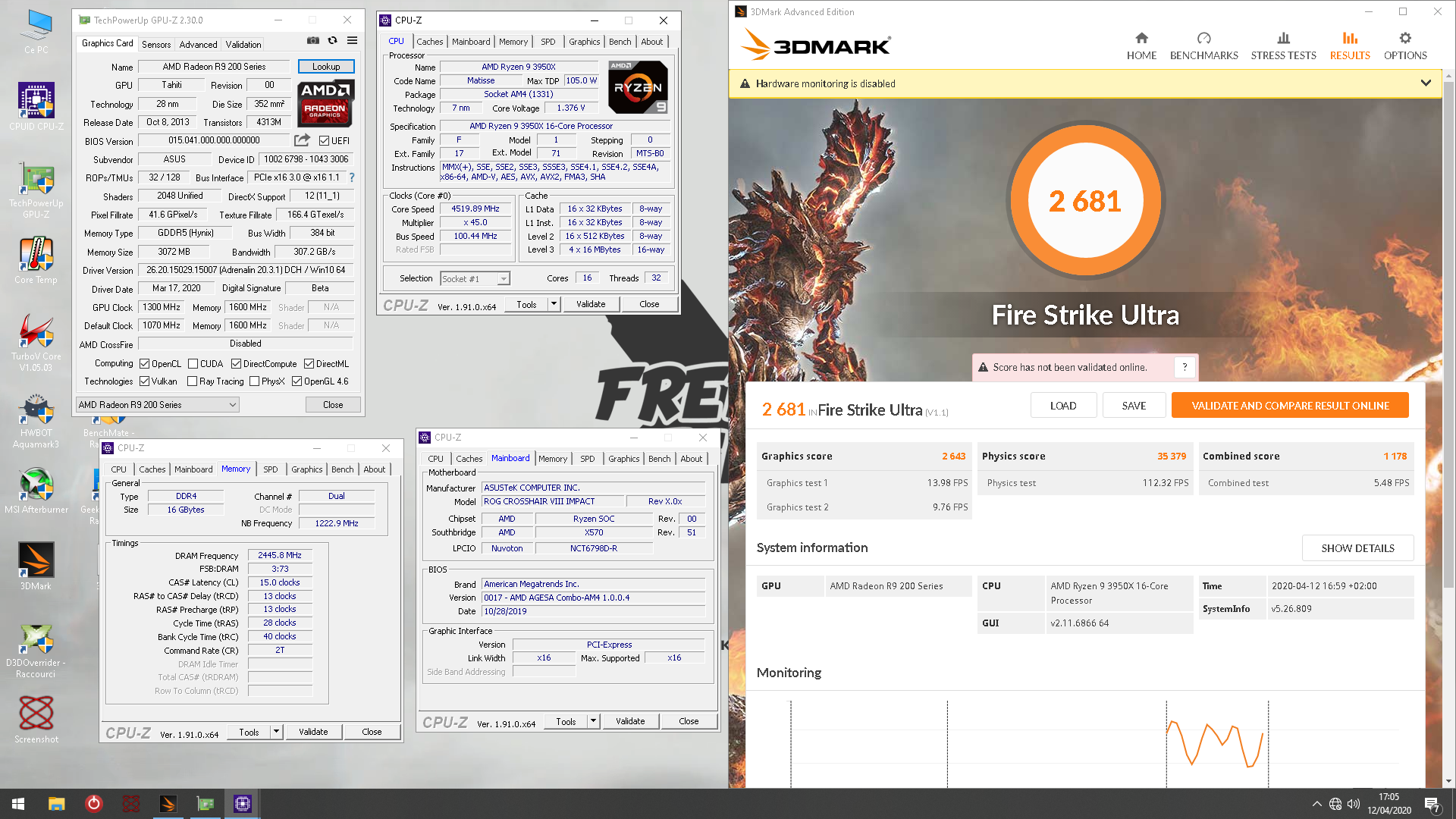1456x819 pixels.
Task: Open Screenshot desktop shortcut
Action: pos(36,719)
